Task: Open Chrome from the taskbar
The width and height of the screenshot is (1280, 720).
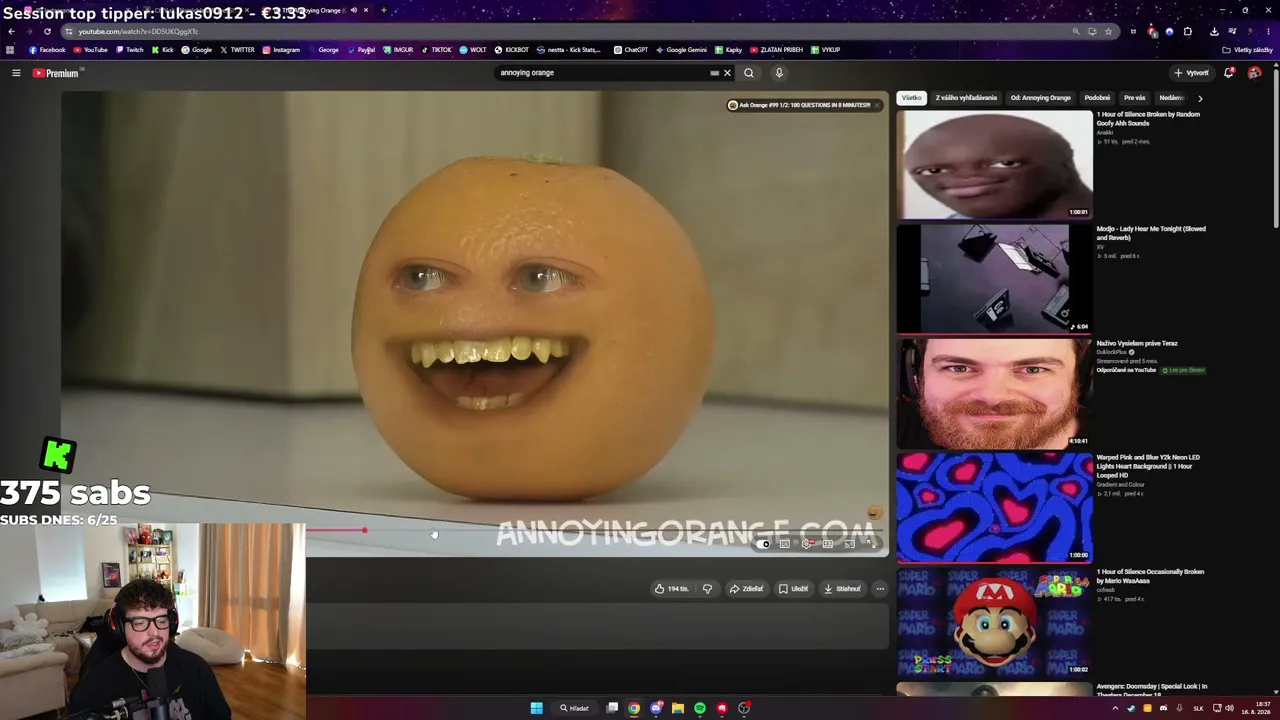Action: point(634,708)
